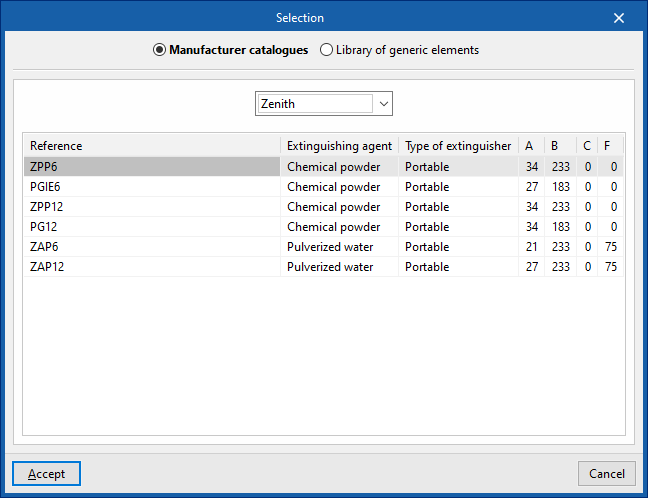Select the ZAP12 pulverized water row
The image size is (648, 498).
click(x=150, y=267)
